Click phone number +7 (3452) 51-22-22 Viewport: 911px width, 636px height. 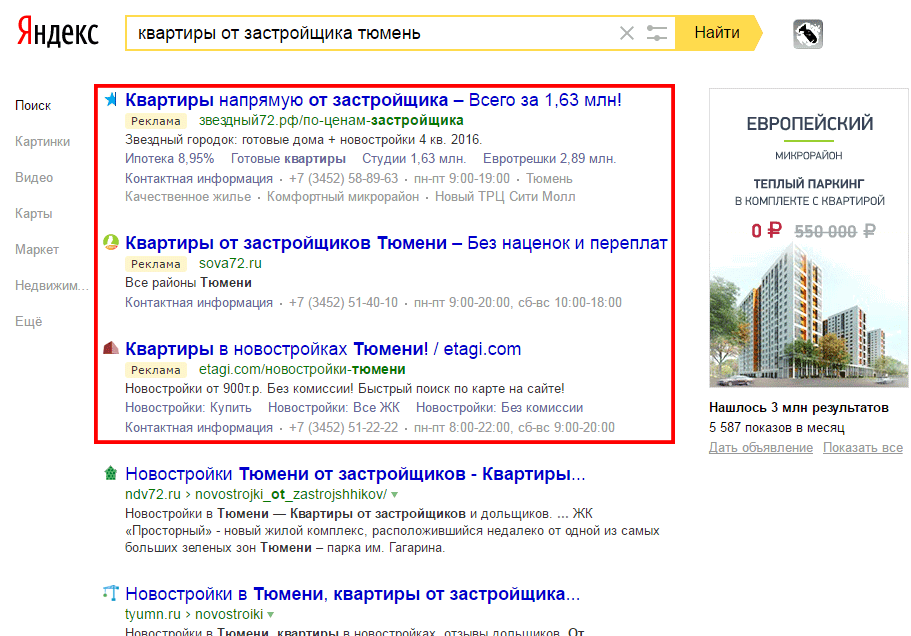[343, 427]
